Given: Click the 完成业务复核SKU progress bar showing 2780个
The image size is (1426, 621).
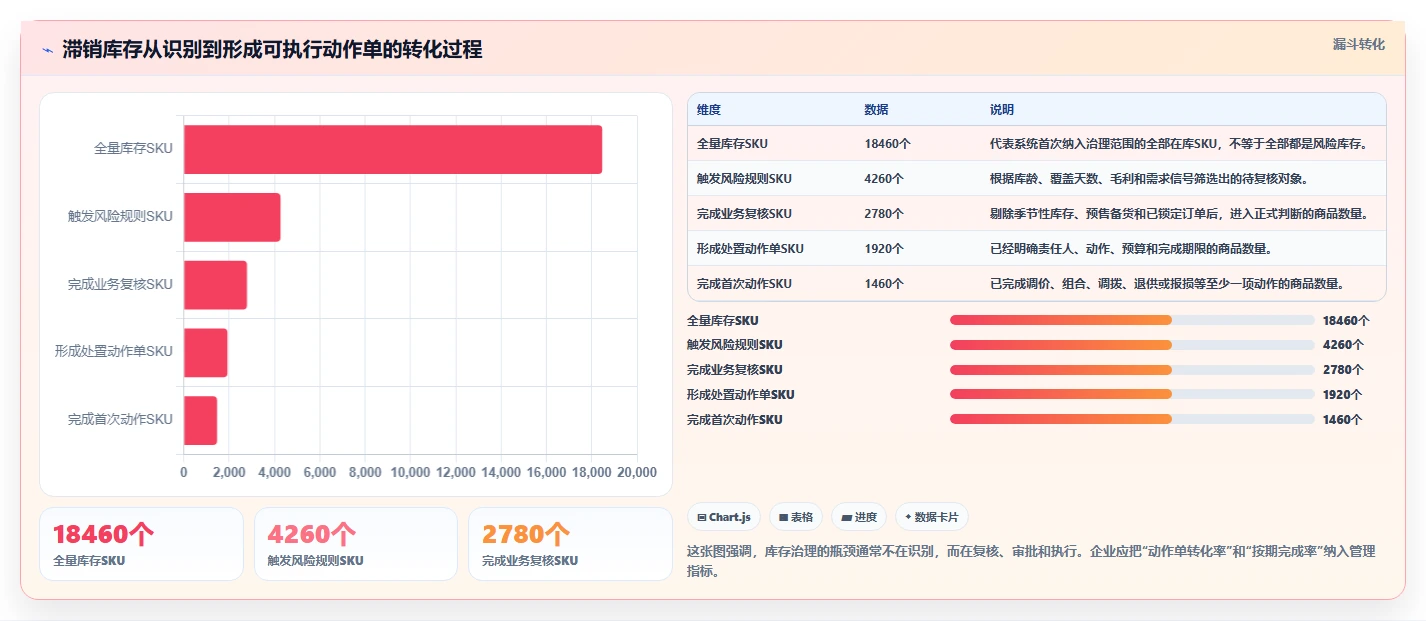Looking at the screenshot, I should (1132, 370).
